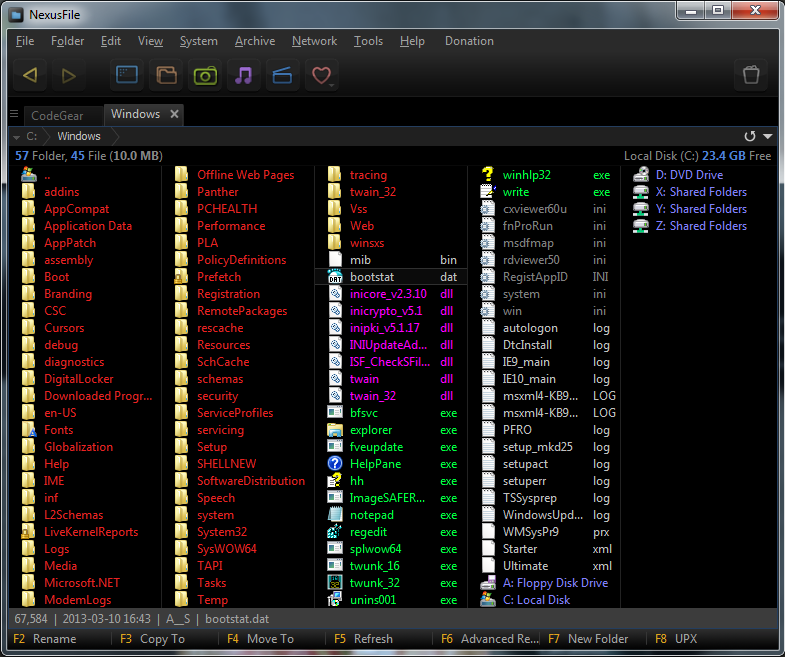Click the notepad file icon
The image size is (785, 657).
point(334,515)
